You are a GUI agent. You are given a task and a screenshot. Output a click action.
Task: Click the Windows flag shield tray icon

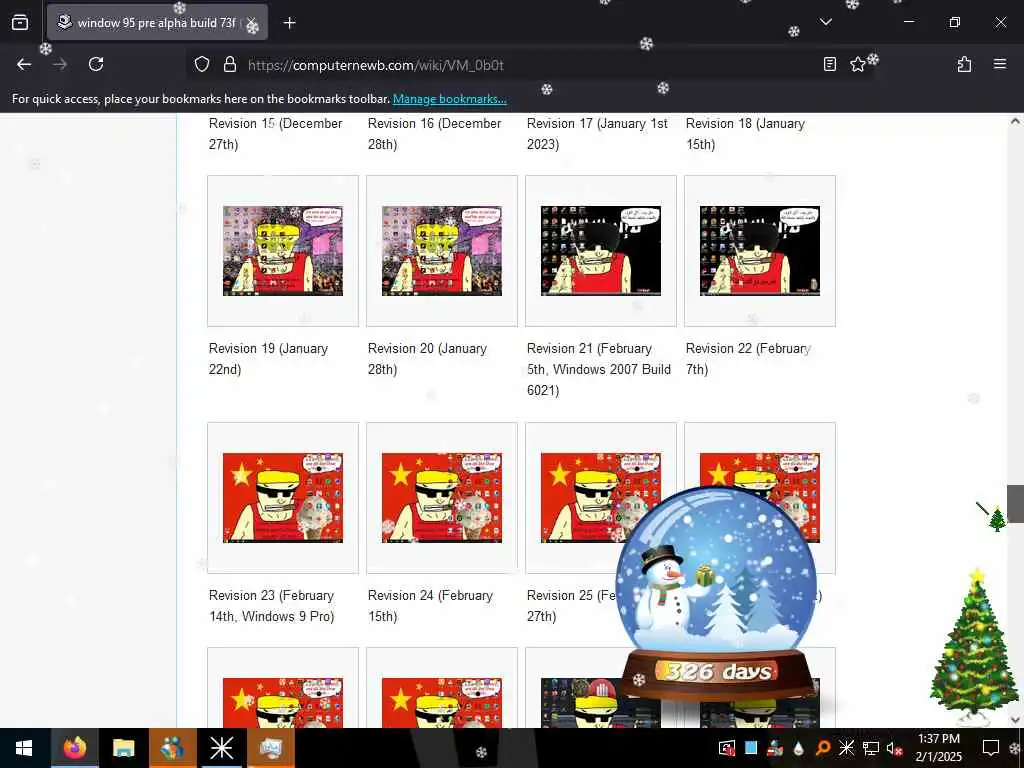pyautogui.click(x=727, y=748)
